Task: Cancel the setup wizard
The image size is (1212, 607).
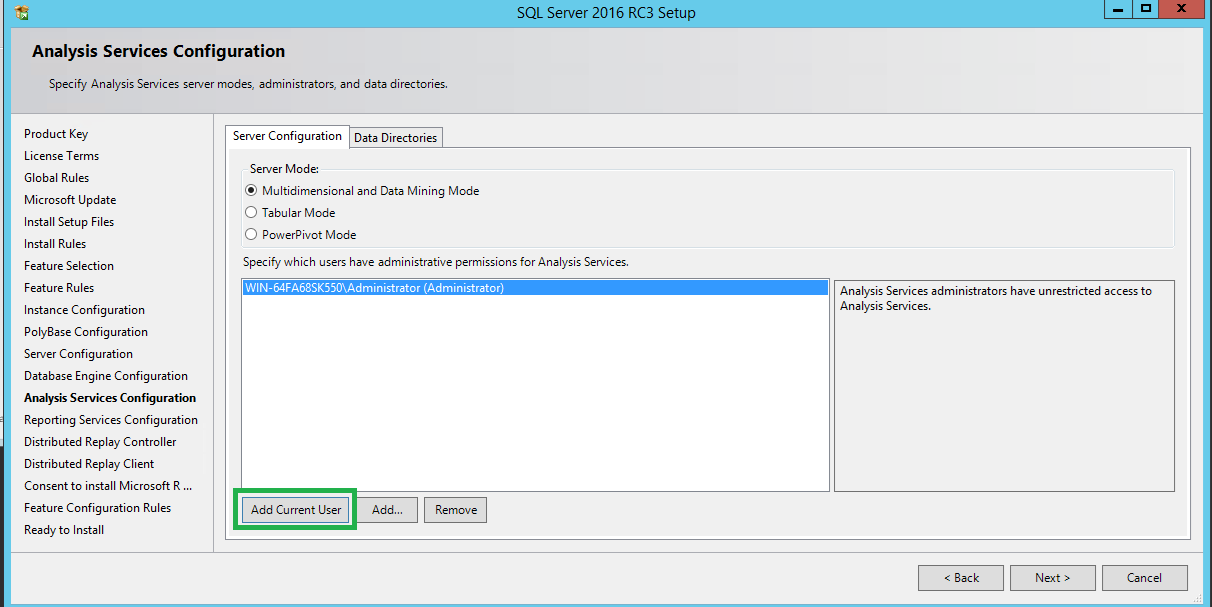Action: point(1144,578)
